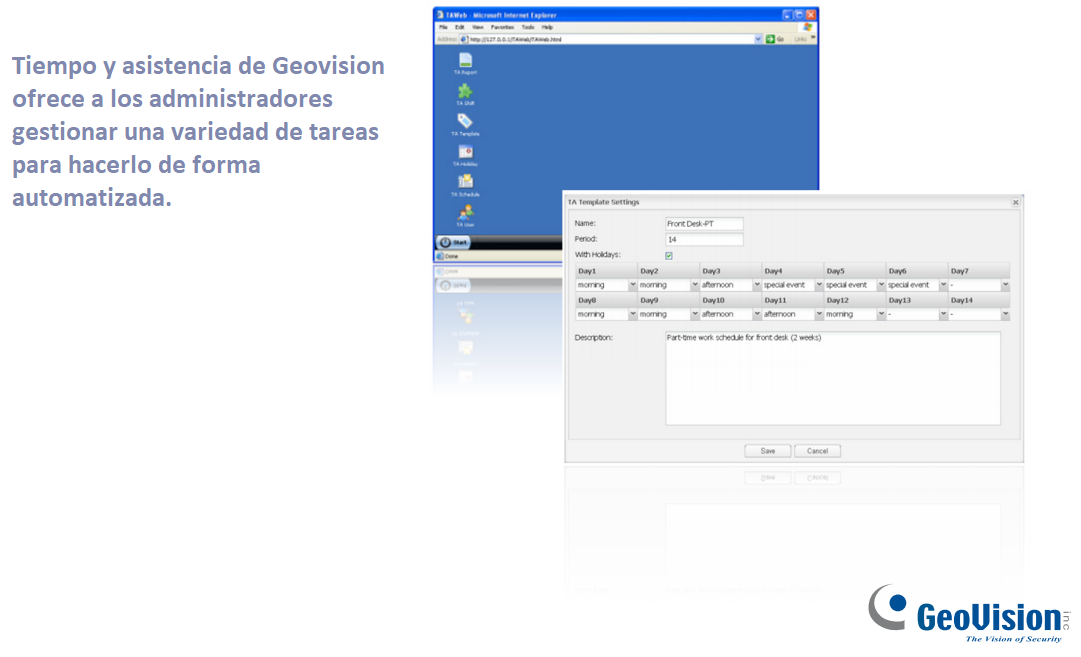
Task: Click the Name field with Front Desk-PT
Action: point(704,223)
